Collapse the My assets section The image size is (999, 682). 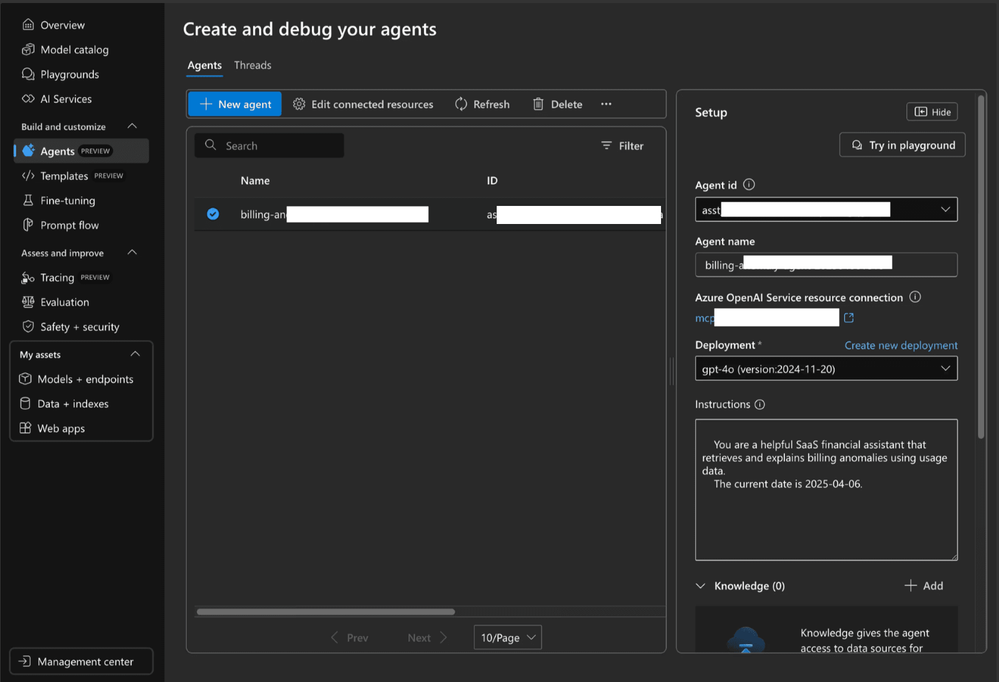[x=135, y=354]
